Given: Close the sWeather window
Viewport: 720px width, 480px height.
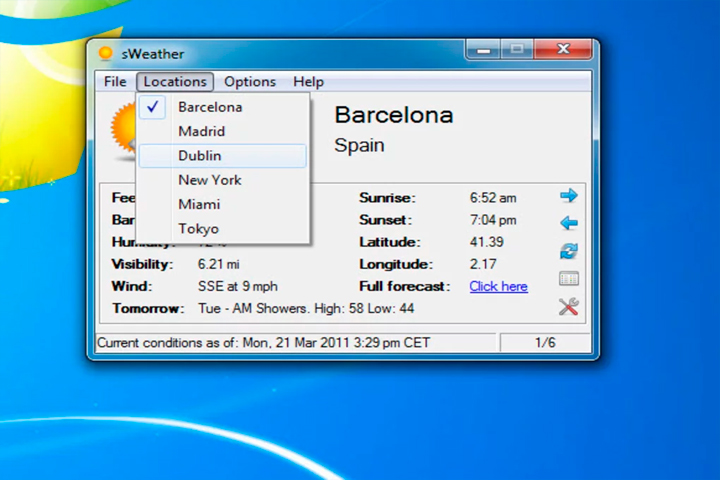Looking at the screenshot, I should pyautogui.click(x=563, y=50).
